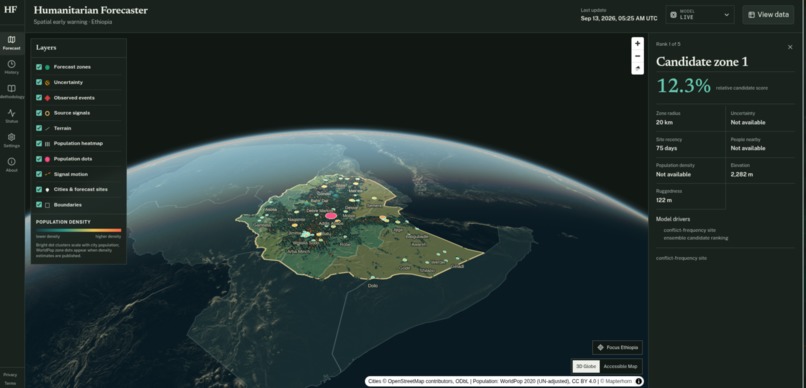Click the POPULATION DENSITY legend heading
The width and height of the screenshot is (806, 388).
pyautogui.click(x=63, y=222)
